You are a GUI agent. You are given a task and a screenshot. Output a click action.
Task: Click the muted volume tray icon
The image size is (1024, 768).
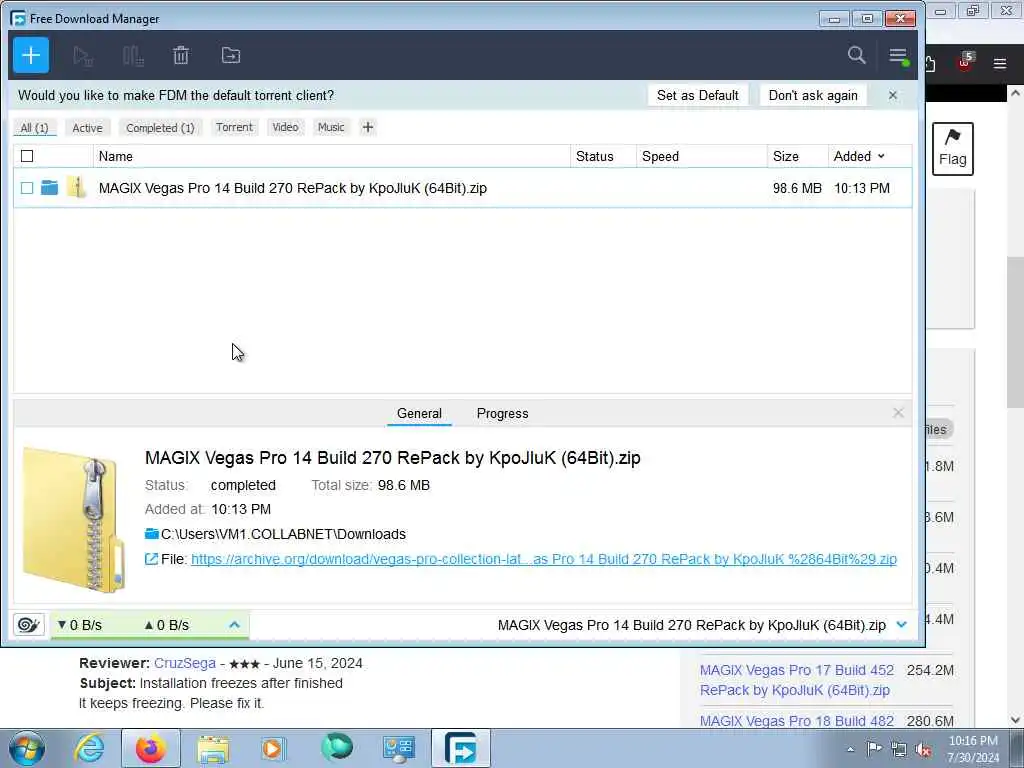(923, 750)
